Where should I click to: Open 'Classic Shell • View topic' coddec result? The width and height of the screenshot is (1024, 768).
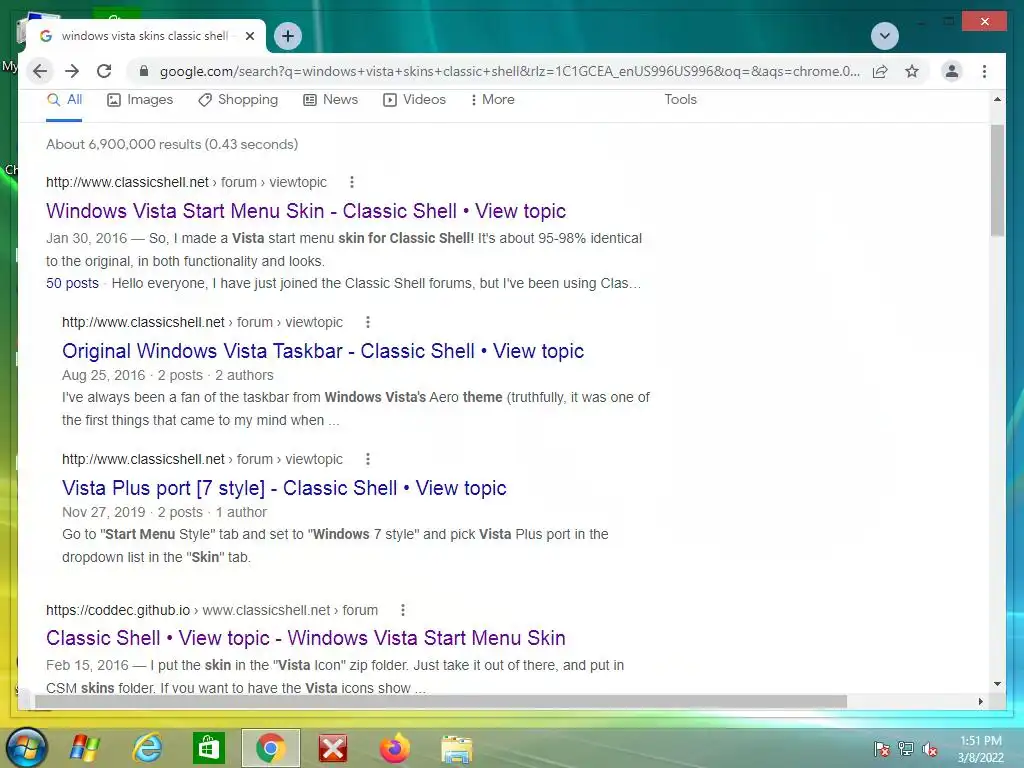306,638
